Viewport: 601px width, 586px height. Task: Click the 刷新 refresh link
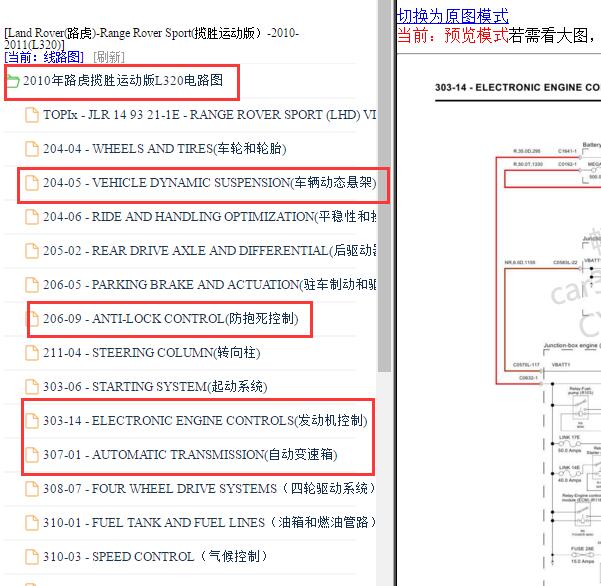(109, 57)
